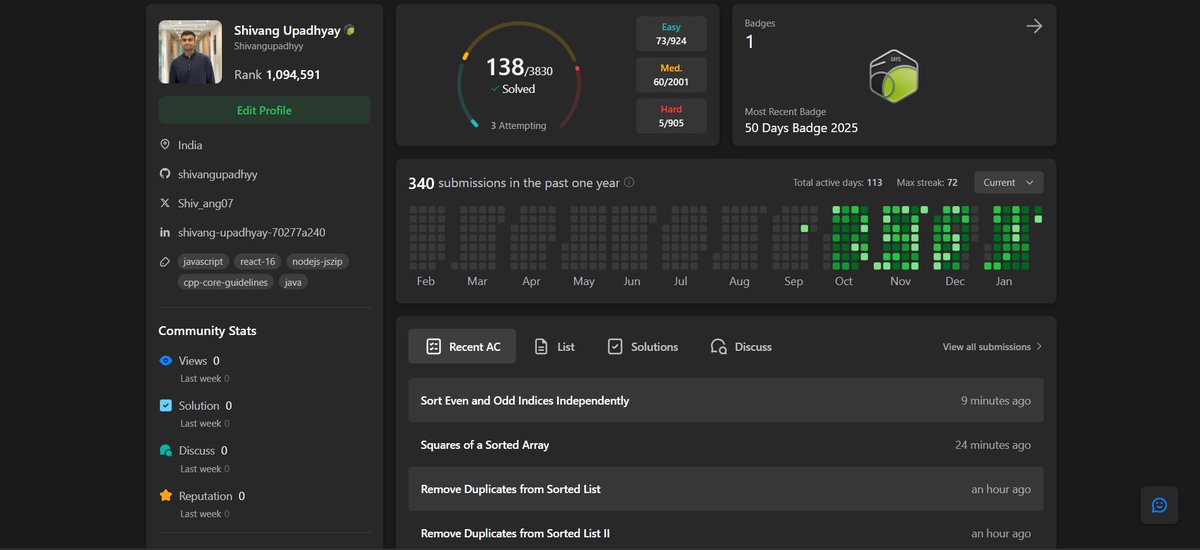
Task: Click the info icon after submissions in past year
Action: tap(629, 183)
